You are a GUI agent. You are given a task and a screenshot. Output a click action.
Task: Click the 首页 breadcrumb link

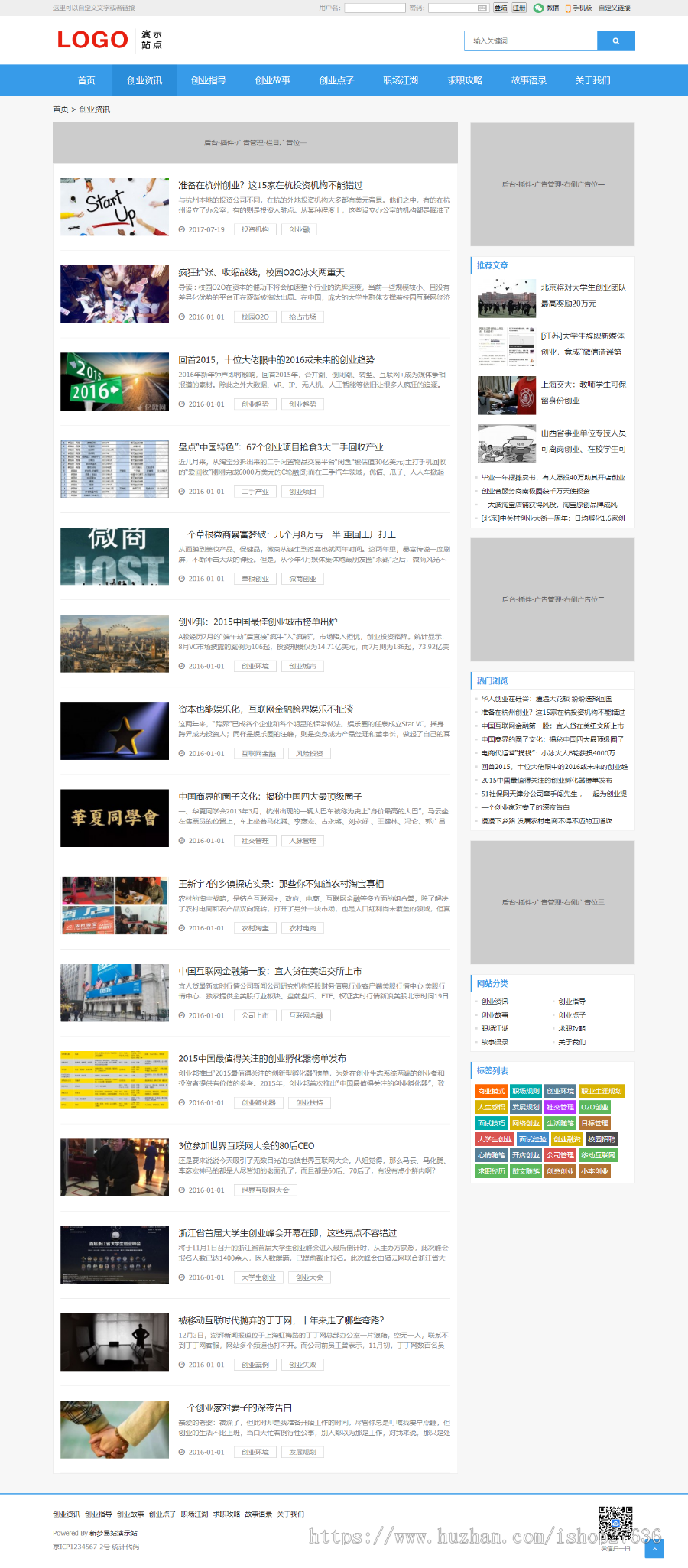point(60,109)
